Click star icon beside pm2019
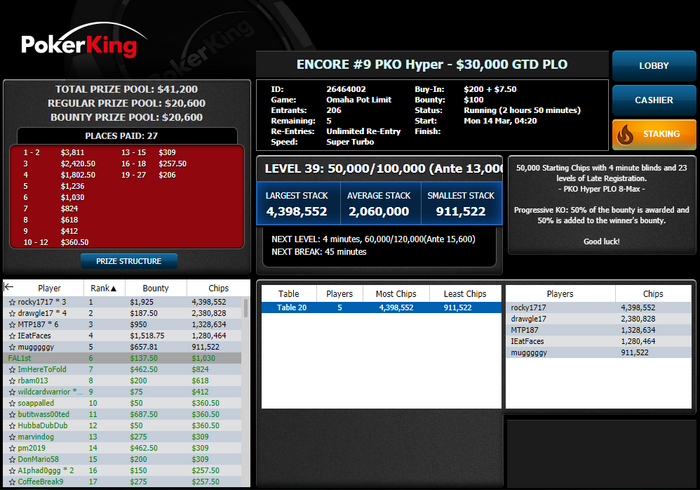The width and height of the screenshot is (700, 490). [x=12, y=448]
